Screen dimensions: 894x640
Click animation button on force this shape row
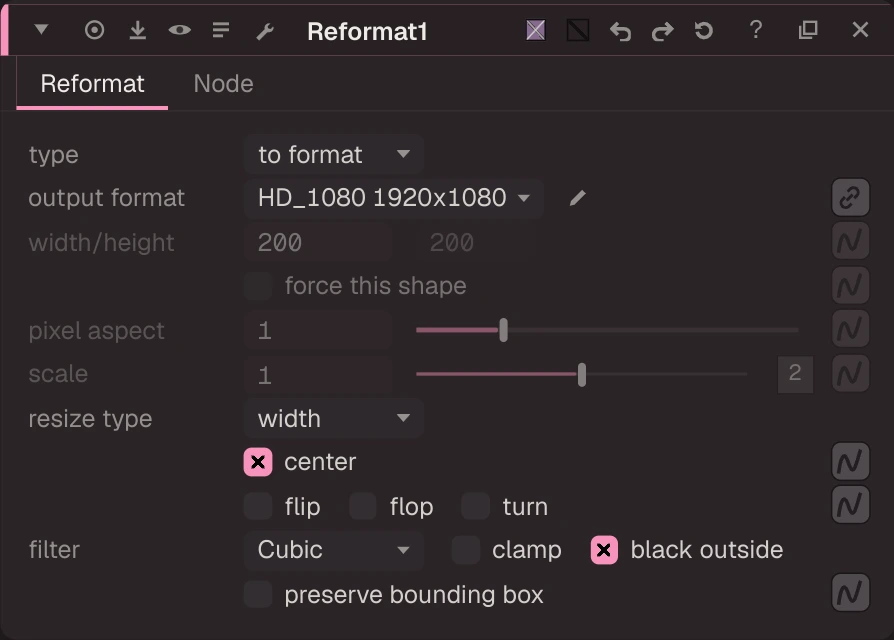point(850,285)
